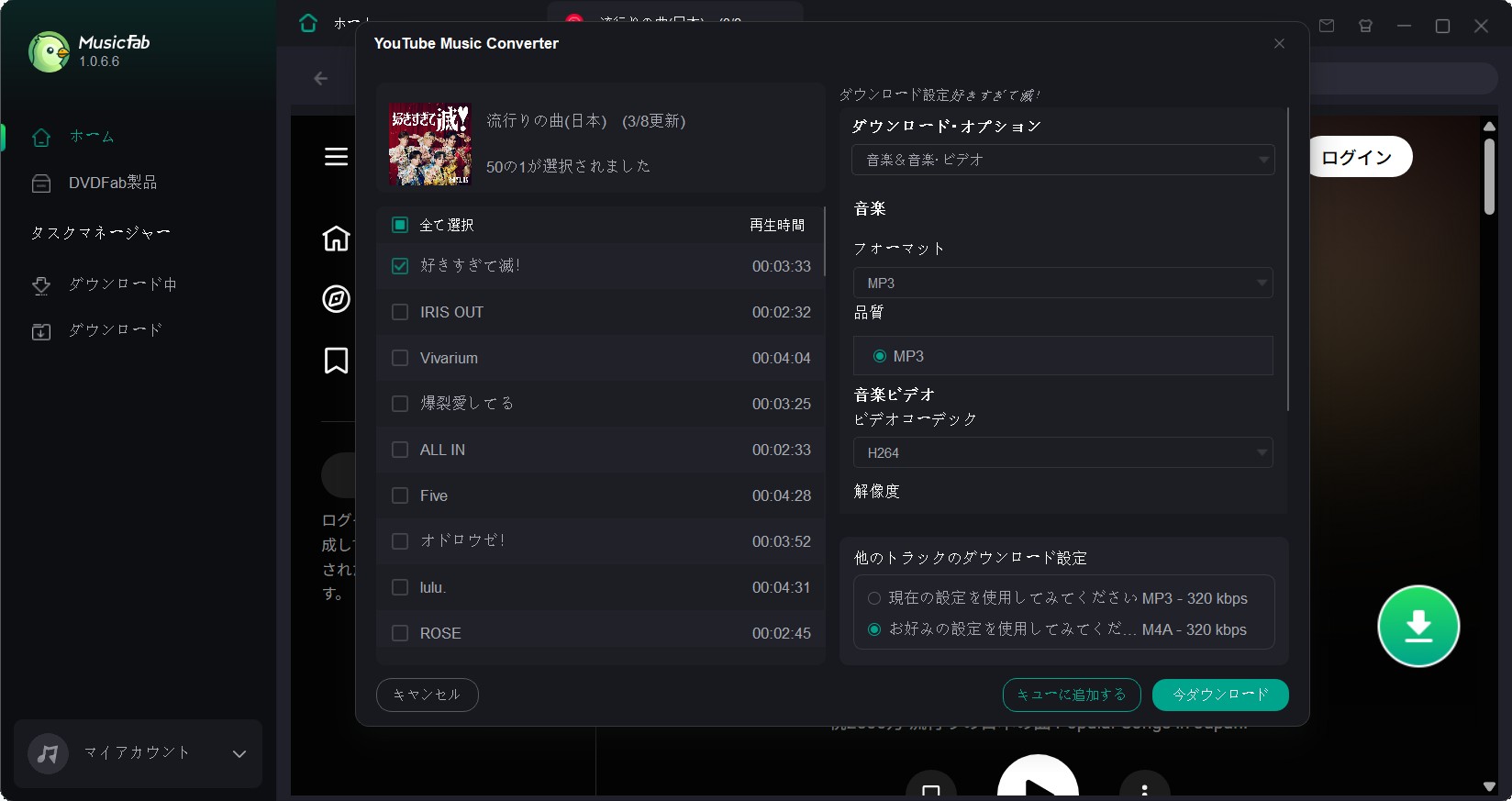Uncheck the 好きすぎて滅! track

400,266
